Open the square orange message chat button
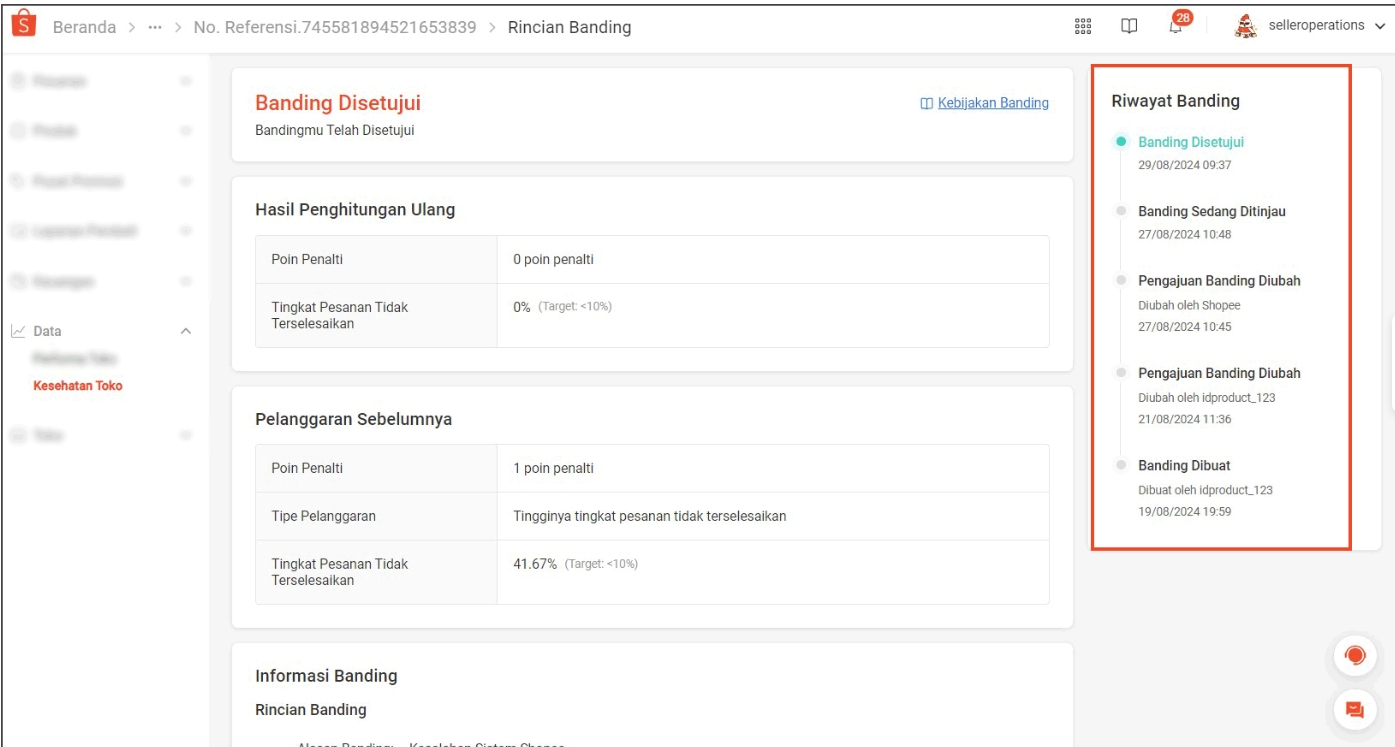1395x747 pixels. pyautogui.click(x=1355, y=710)
